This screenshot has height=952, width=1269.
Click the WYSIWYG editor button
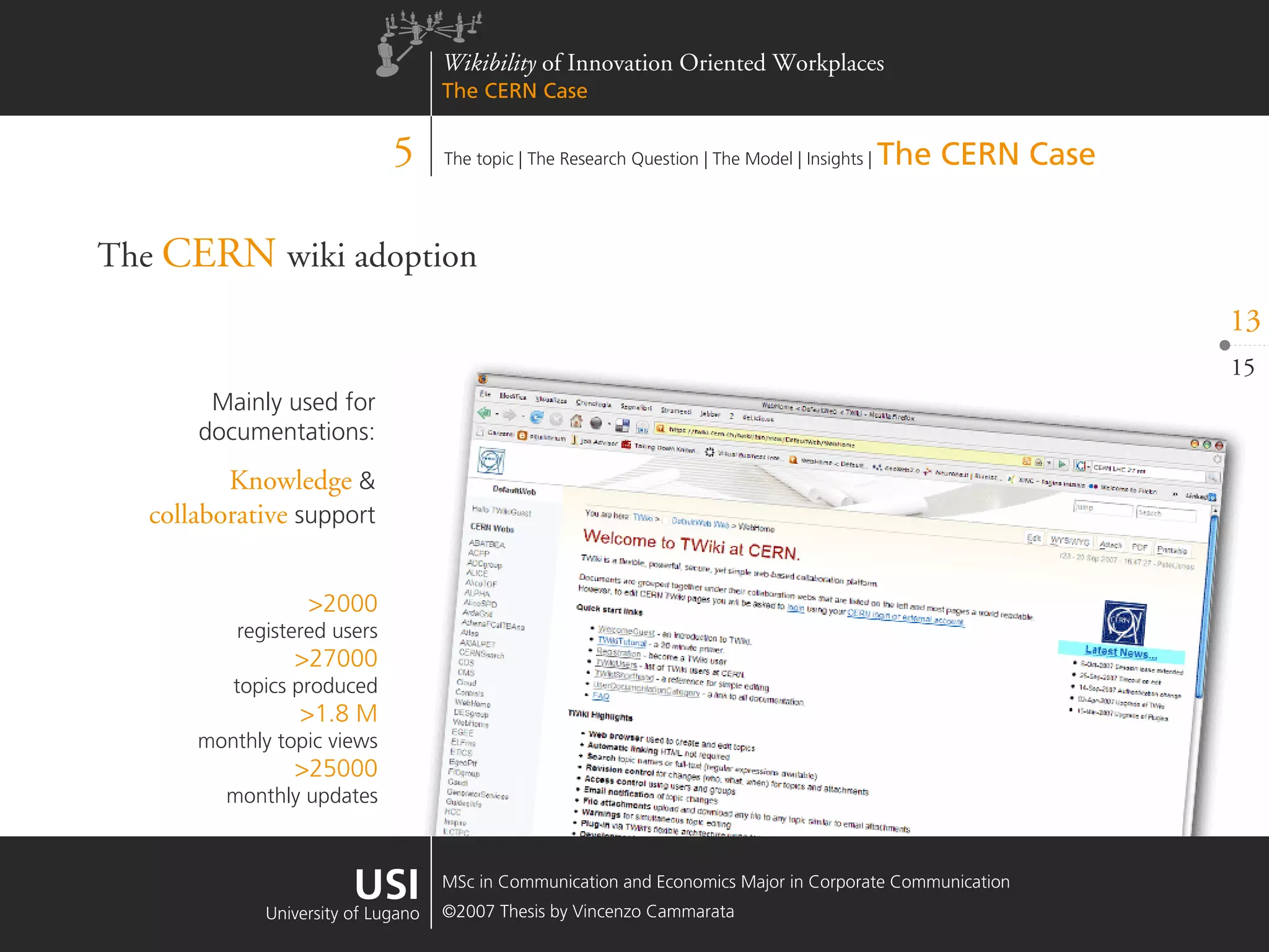click(x=1070, y=541)
